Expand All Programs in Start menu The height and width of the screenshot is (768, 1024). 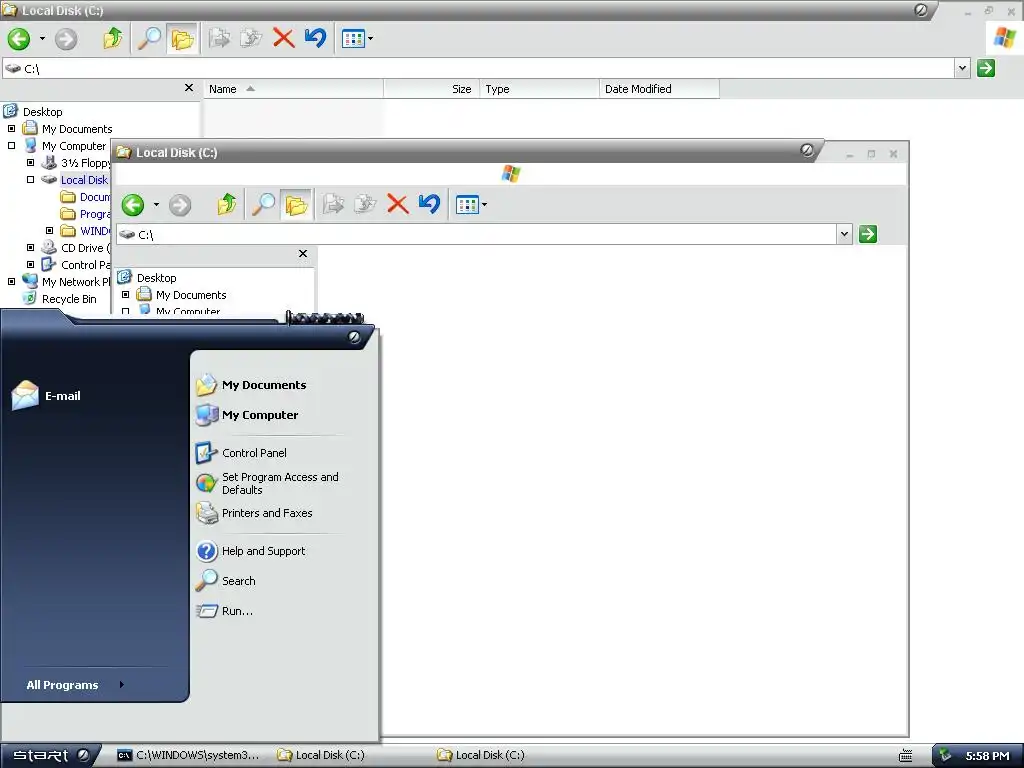75,685
